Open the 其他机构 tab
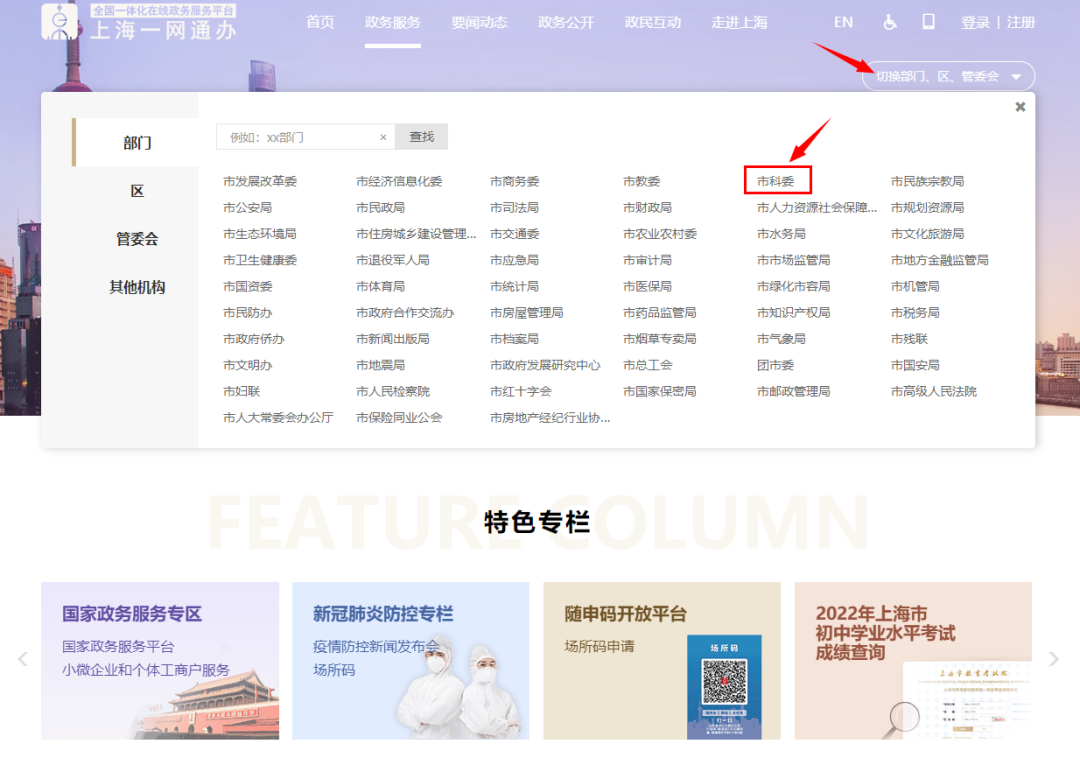The width and height of the screenshot is (1080, 772). [x=137, y=287]
